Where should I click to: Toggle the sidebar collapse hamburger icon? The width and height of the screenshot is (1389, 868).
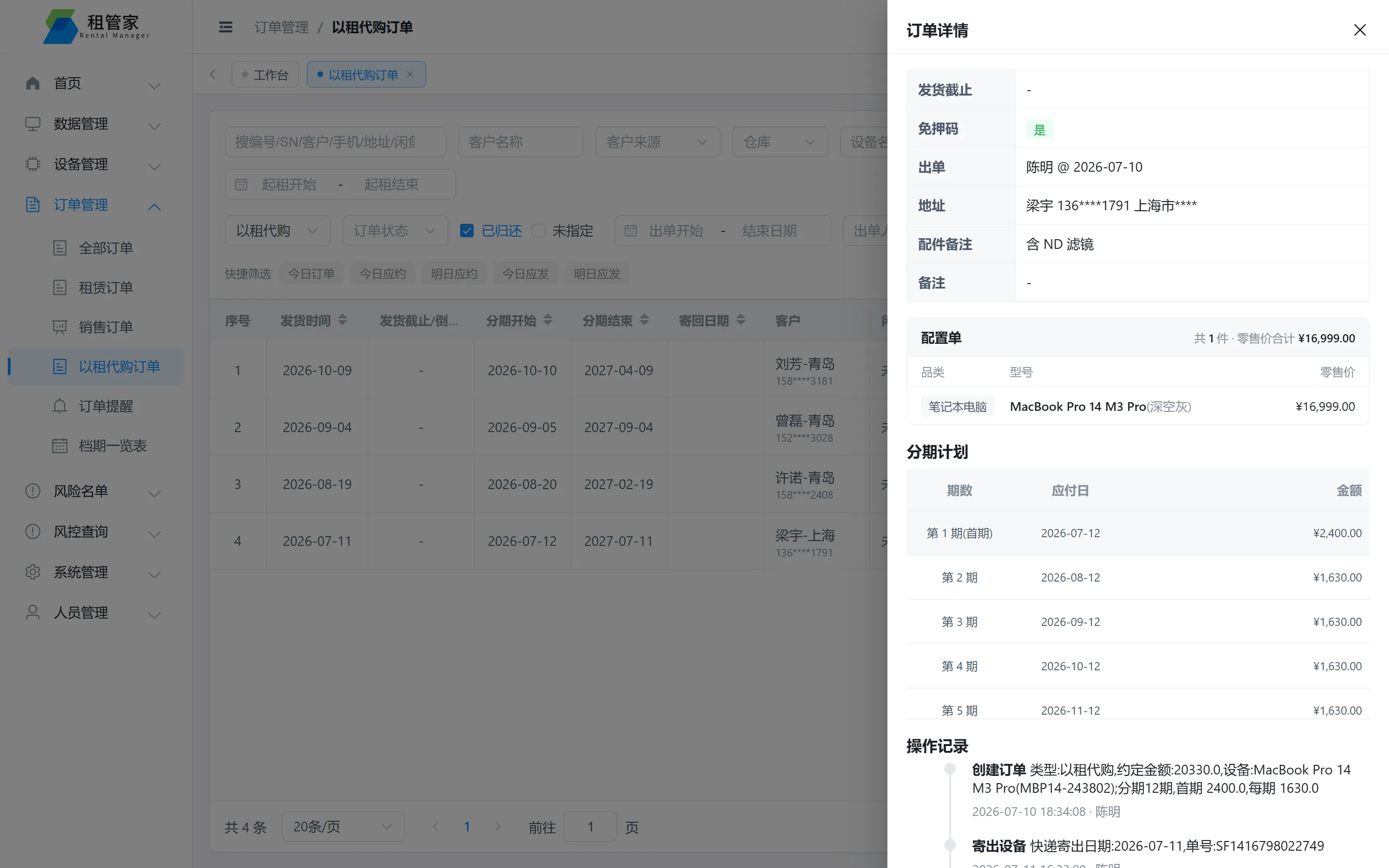(226, 27)
